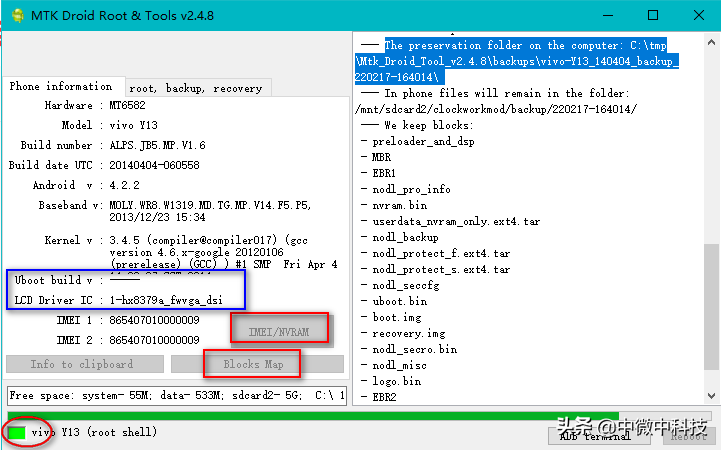Click the log scrollbar up arrow
This screenshot has width=721, height=450.
711,42
